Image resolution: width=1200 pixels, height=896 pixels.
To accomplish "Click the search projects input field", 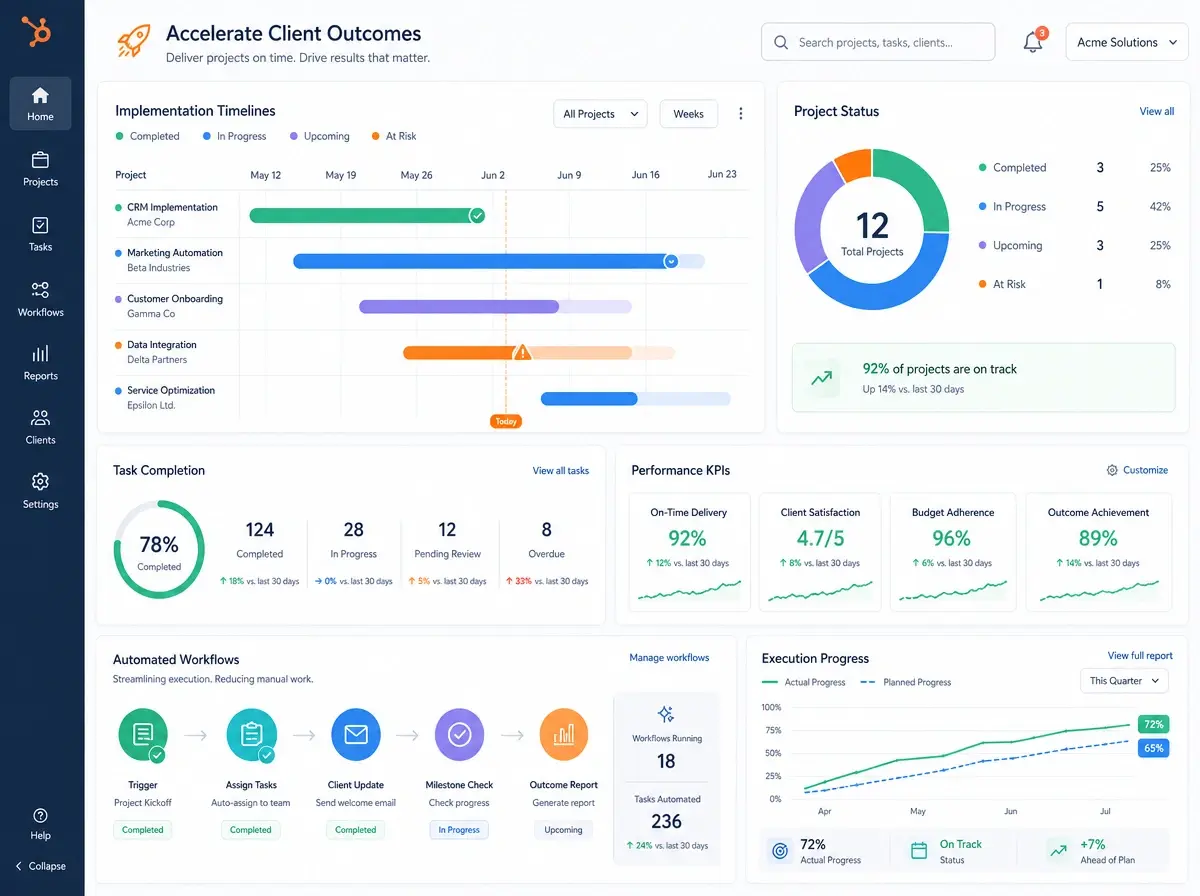I will pos(878,43).
